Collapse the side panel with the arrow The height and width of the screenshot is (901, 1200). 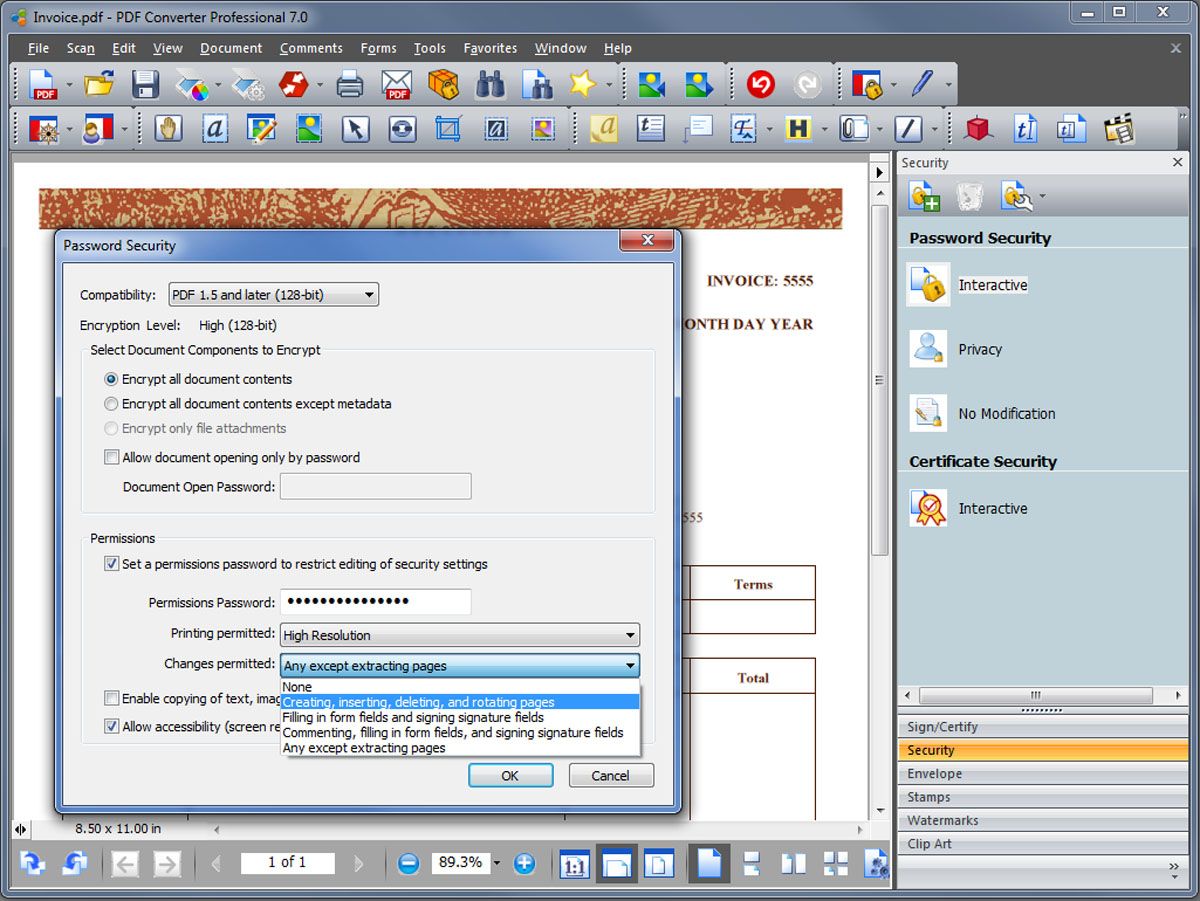point(880,172)
